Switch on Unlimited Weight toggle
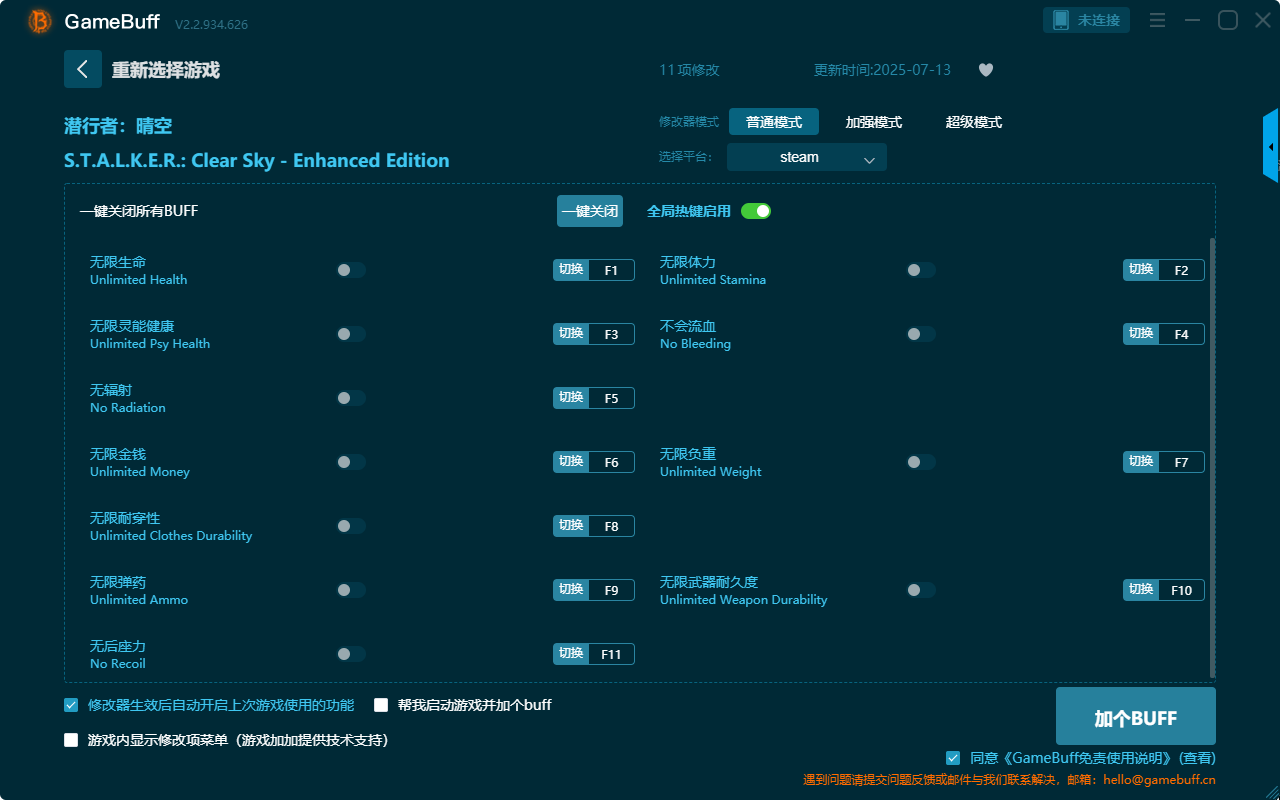This screenshot has height=800, width=1280. [x=921, y=462]
